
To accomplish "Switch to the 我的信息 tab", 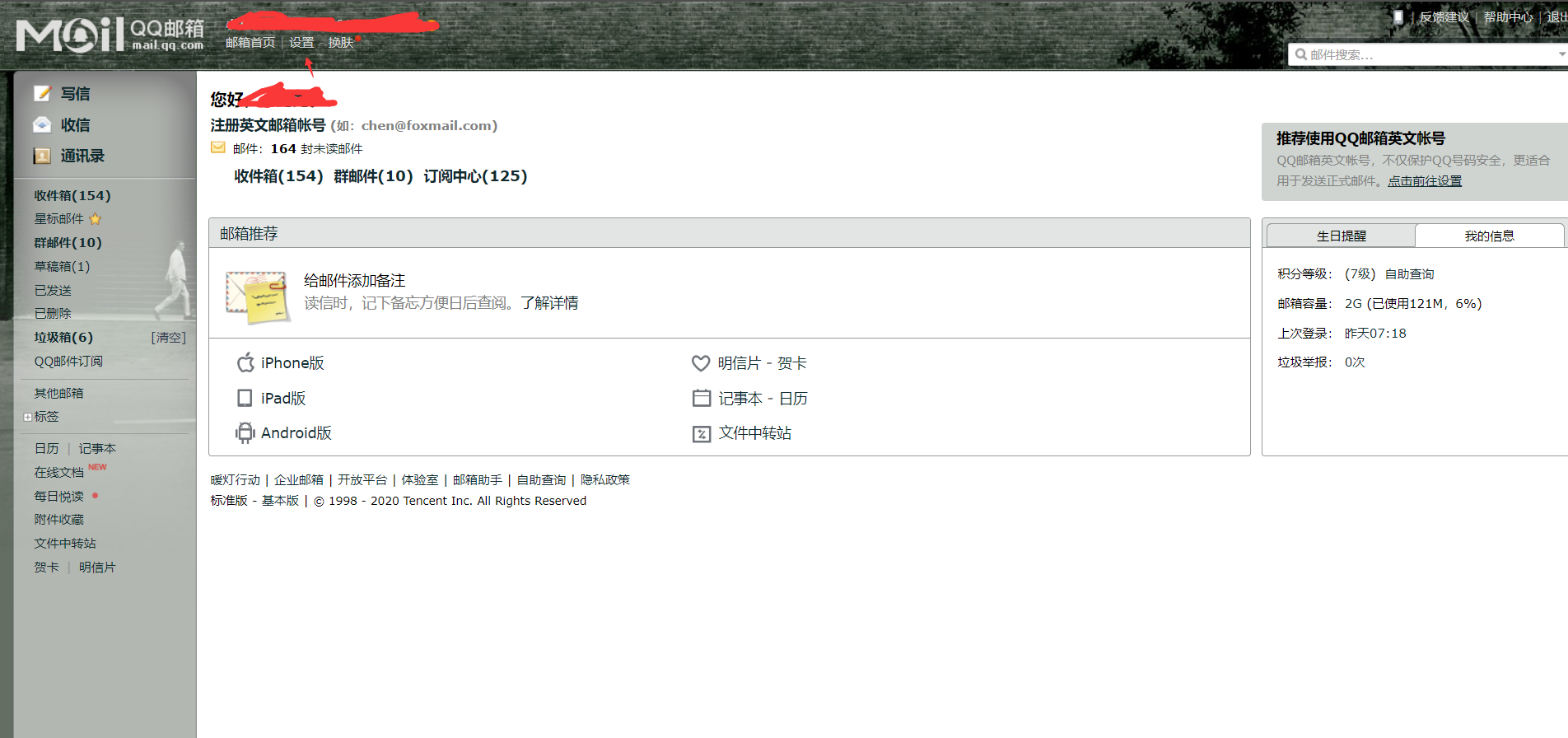I will tap(1489, 236).
